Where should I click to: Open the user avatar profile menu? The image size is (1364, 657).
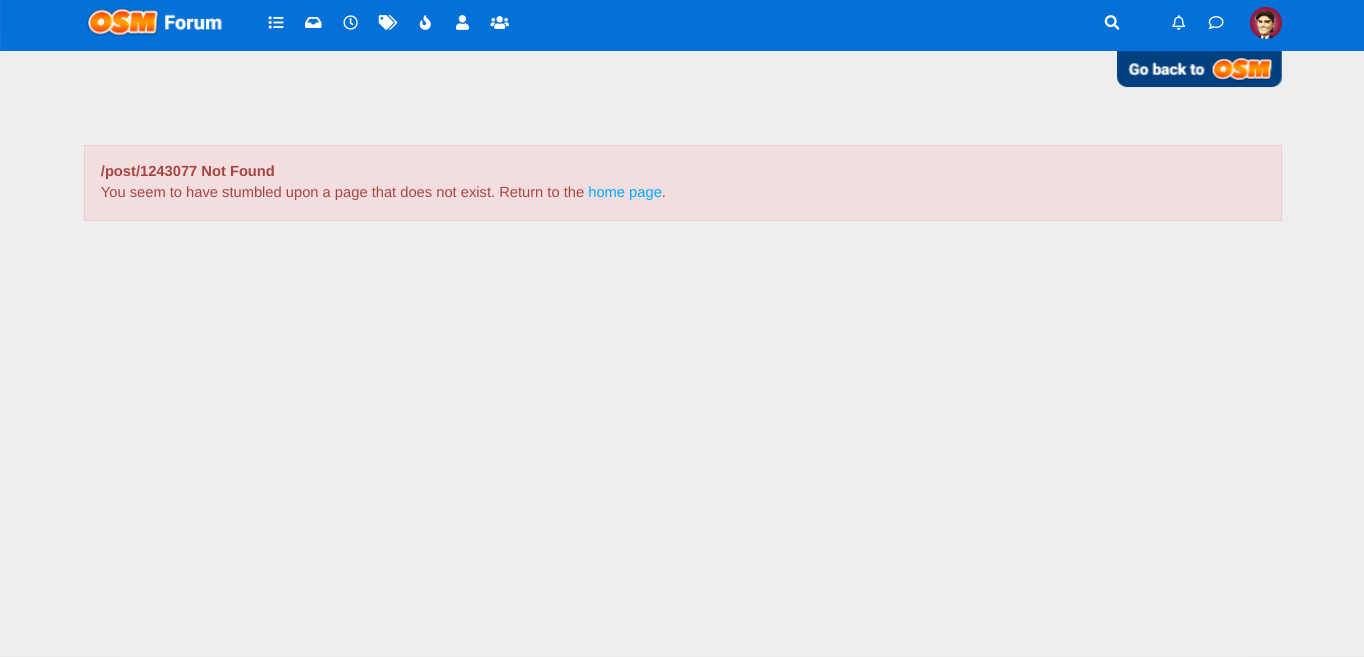point(1265,23)
